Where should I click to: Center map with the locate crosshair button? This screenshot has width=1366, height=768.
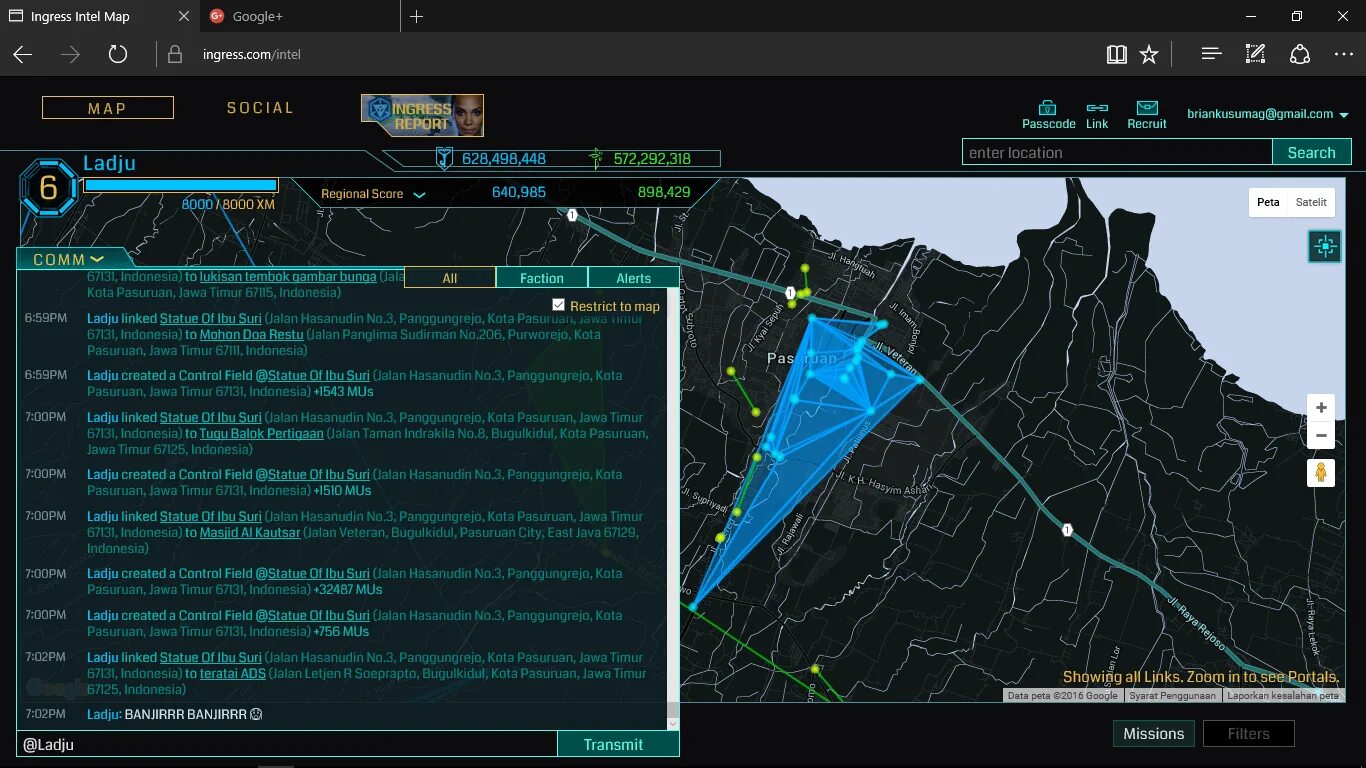coord(1325,246)
